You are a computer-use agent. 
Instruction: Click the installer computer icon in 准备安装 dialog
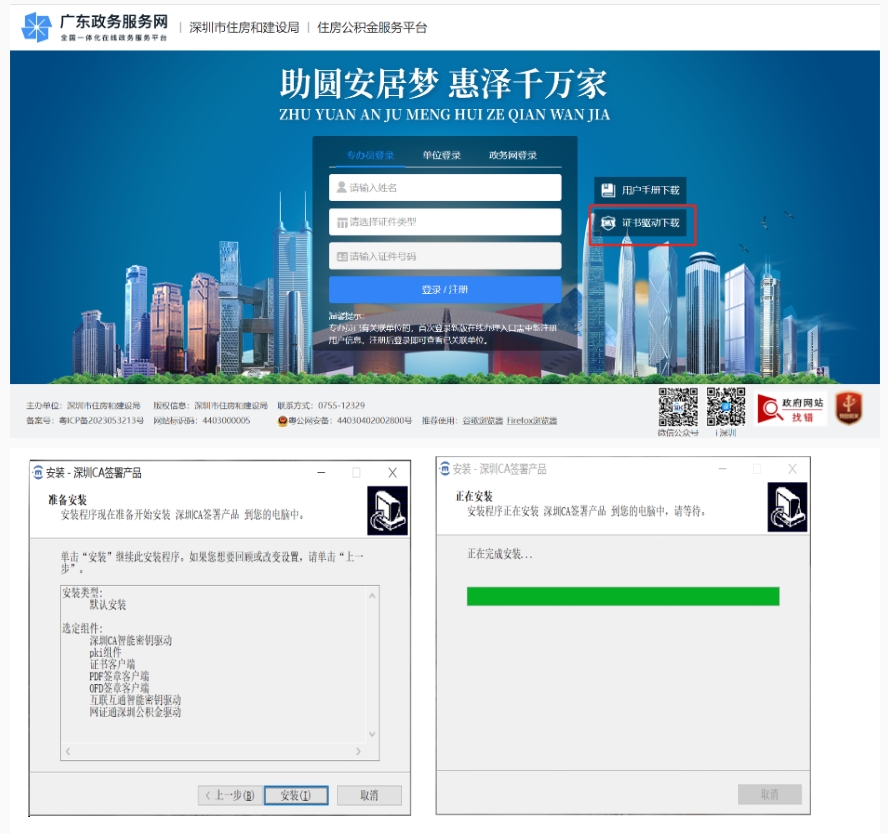(387, 510)
